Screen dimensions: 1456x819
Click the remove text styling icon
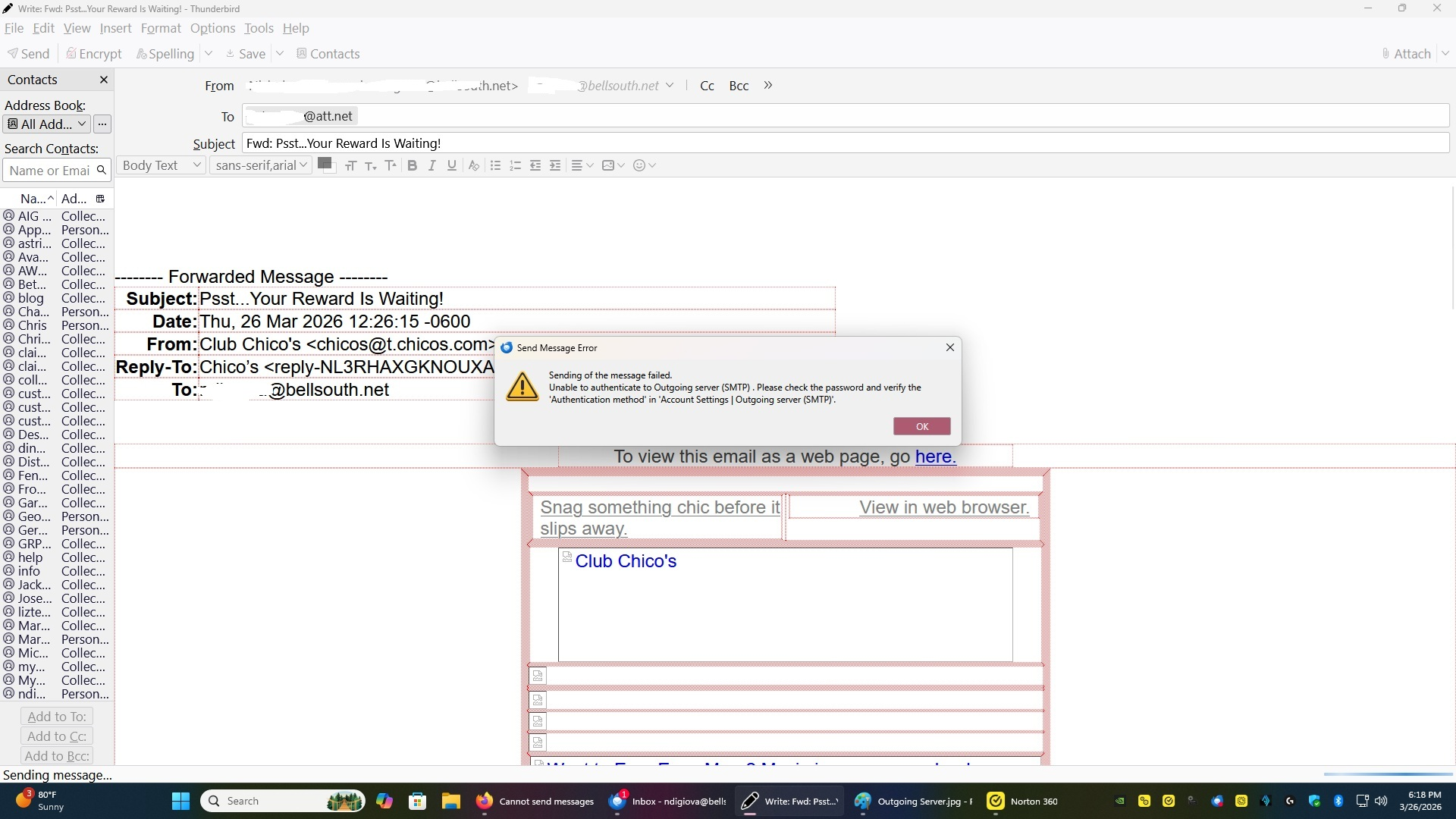click(474, 165)
